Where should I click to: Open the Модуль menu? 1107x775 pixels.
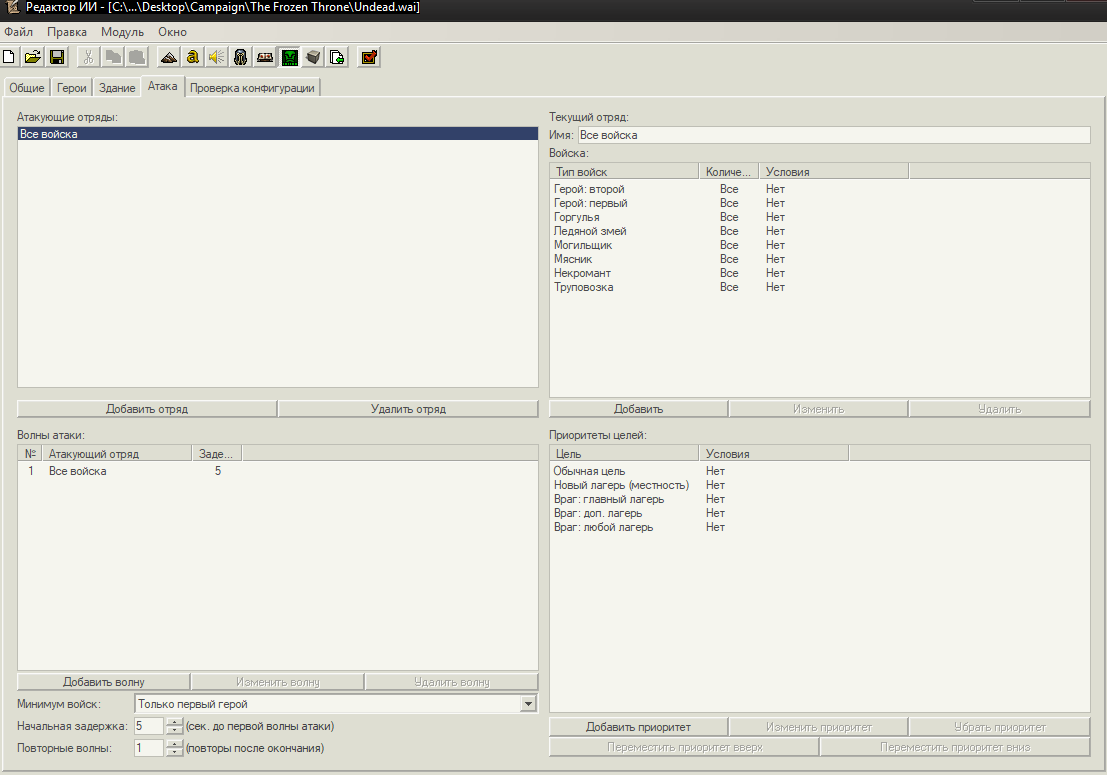pyautogui.click(x=122, y=32)
